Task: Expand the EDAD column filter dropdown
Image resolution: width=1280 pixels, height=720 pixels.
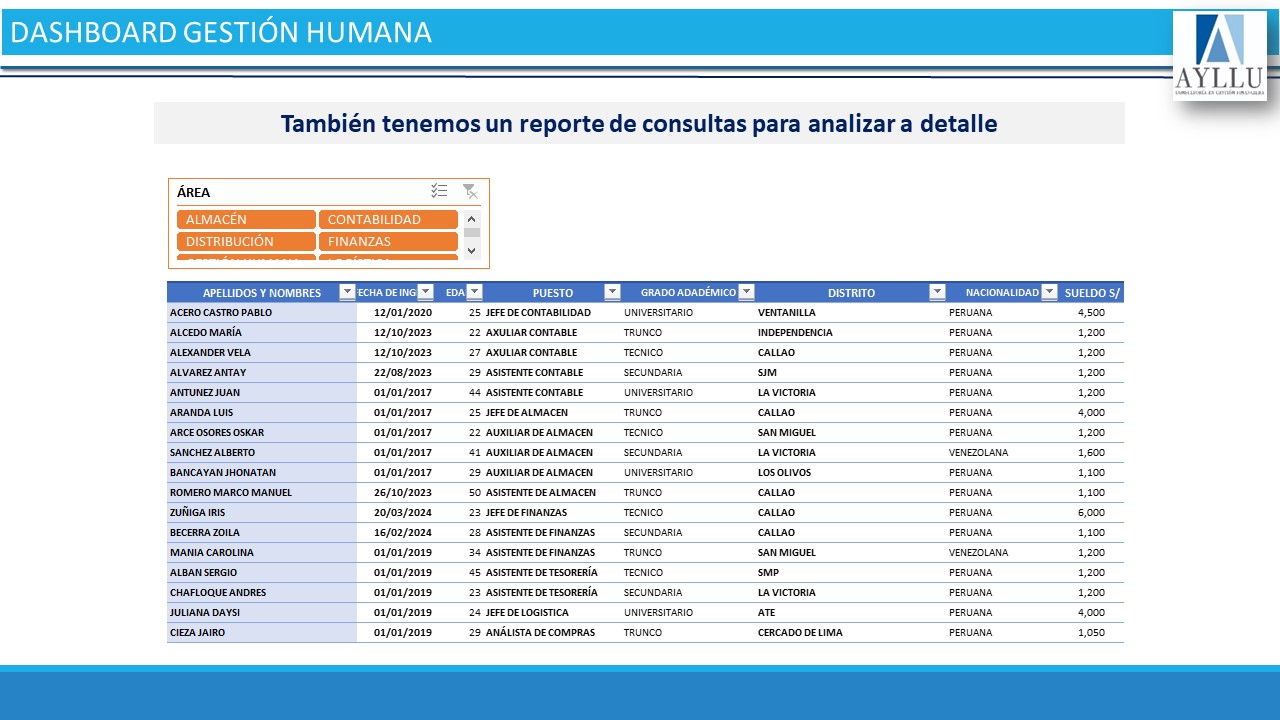Action: coord(475,292)
